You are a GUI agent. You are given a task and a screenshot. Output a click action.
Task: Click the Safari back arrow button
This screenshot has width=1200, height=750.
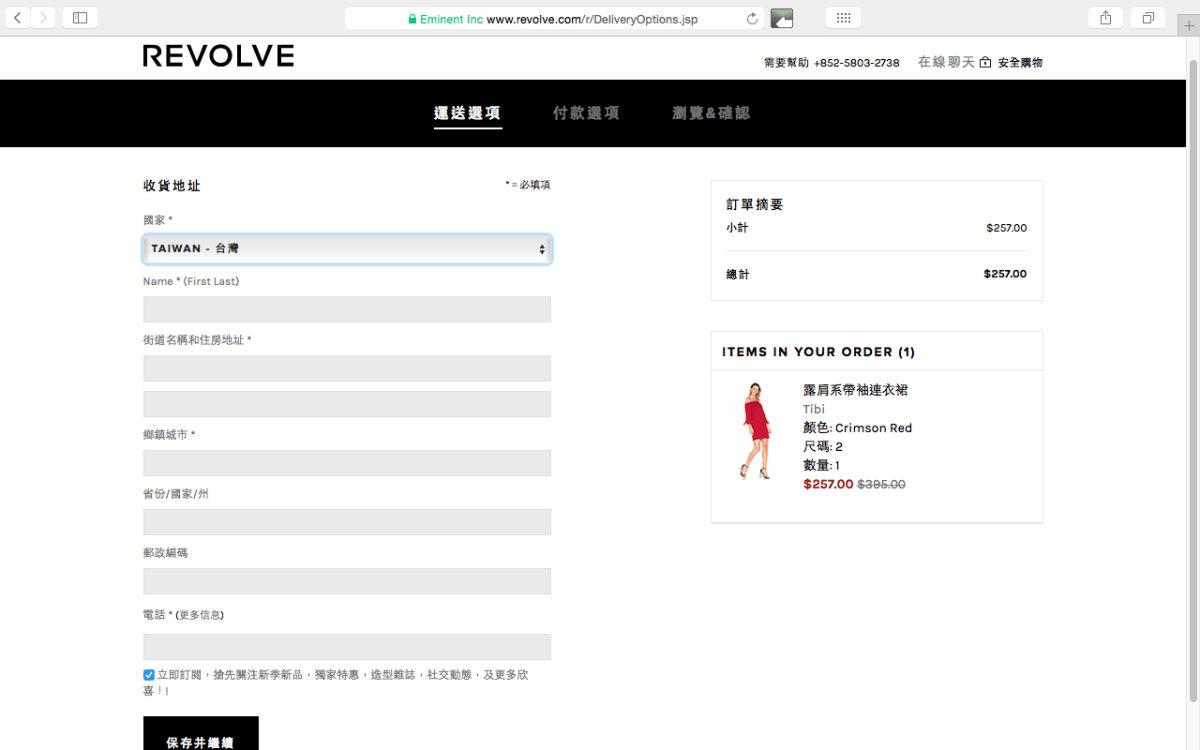(17, 18)
